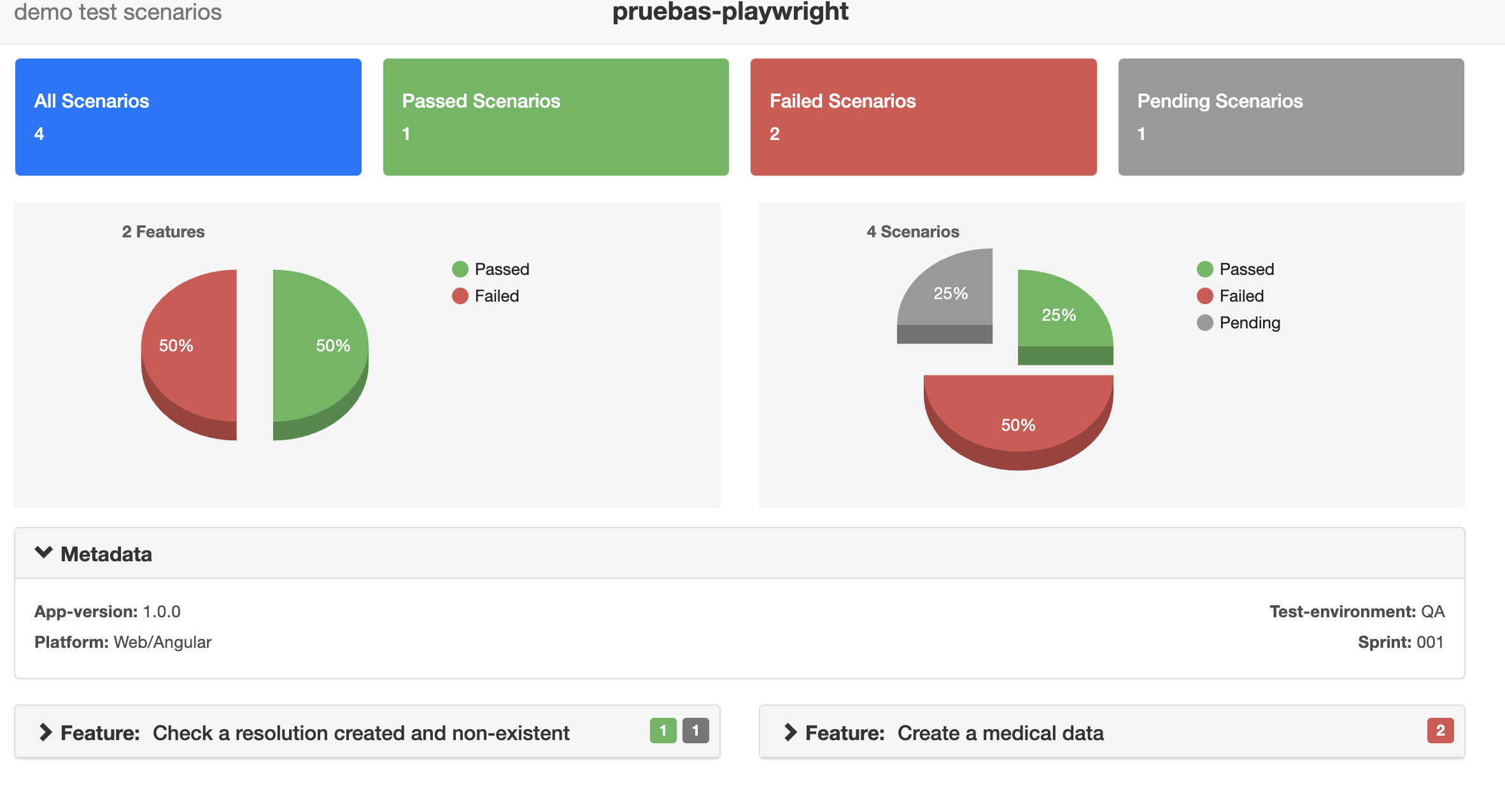This screenshot has width=1505, height=812.
Task: Click the red badge on Create medical data feature
Action: pos(1440,731)
